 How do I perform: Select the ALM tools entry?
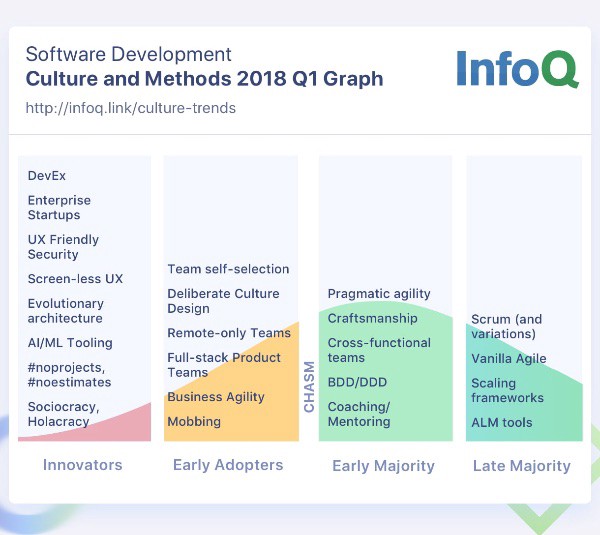pyautogui.click(x=502, y=422)
